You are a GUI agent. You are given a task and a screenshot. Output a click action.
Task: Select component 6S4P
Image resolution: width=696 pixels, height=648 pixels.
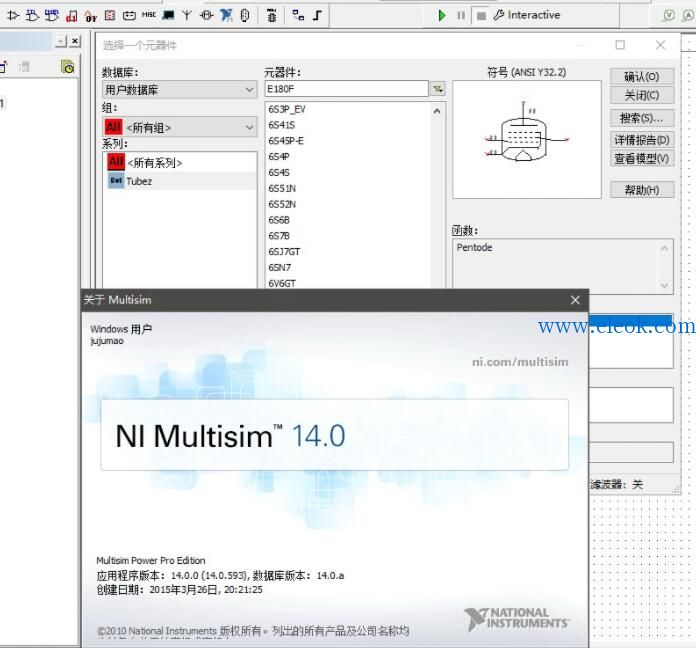[x=279, y=157]
